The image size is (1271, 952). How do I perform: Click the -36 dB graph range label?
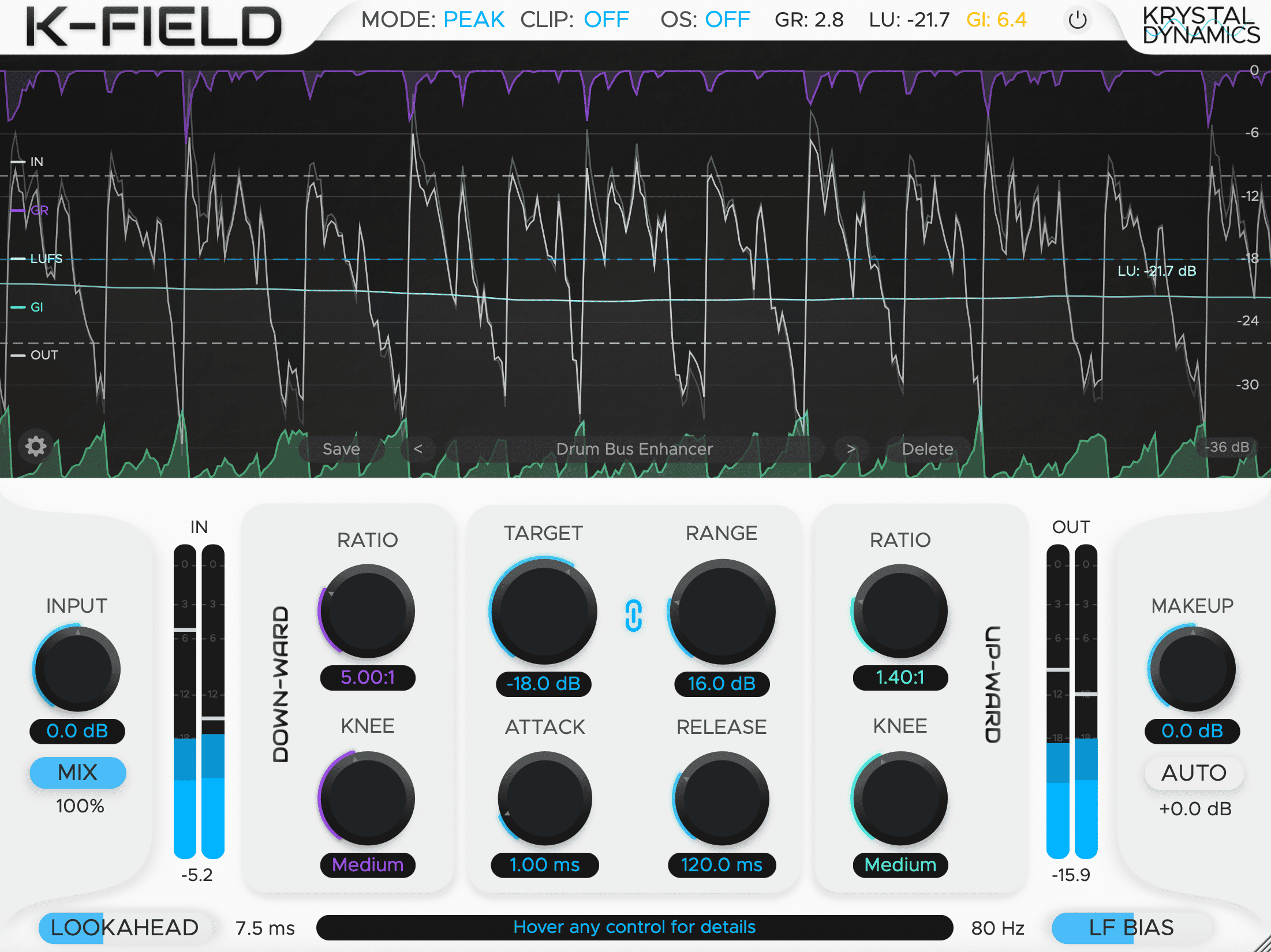point(1227,447)
